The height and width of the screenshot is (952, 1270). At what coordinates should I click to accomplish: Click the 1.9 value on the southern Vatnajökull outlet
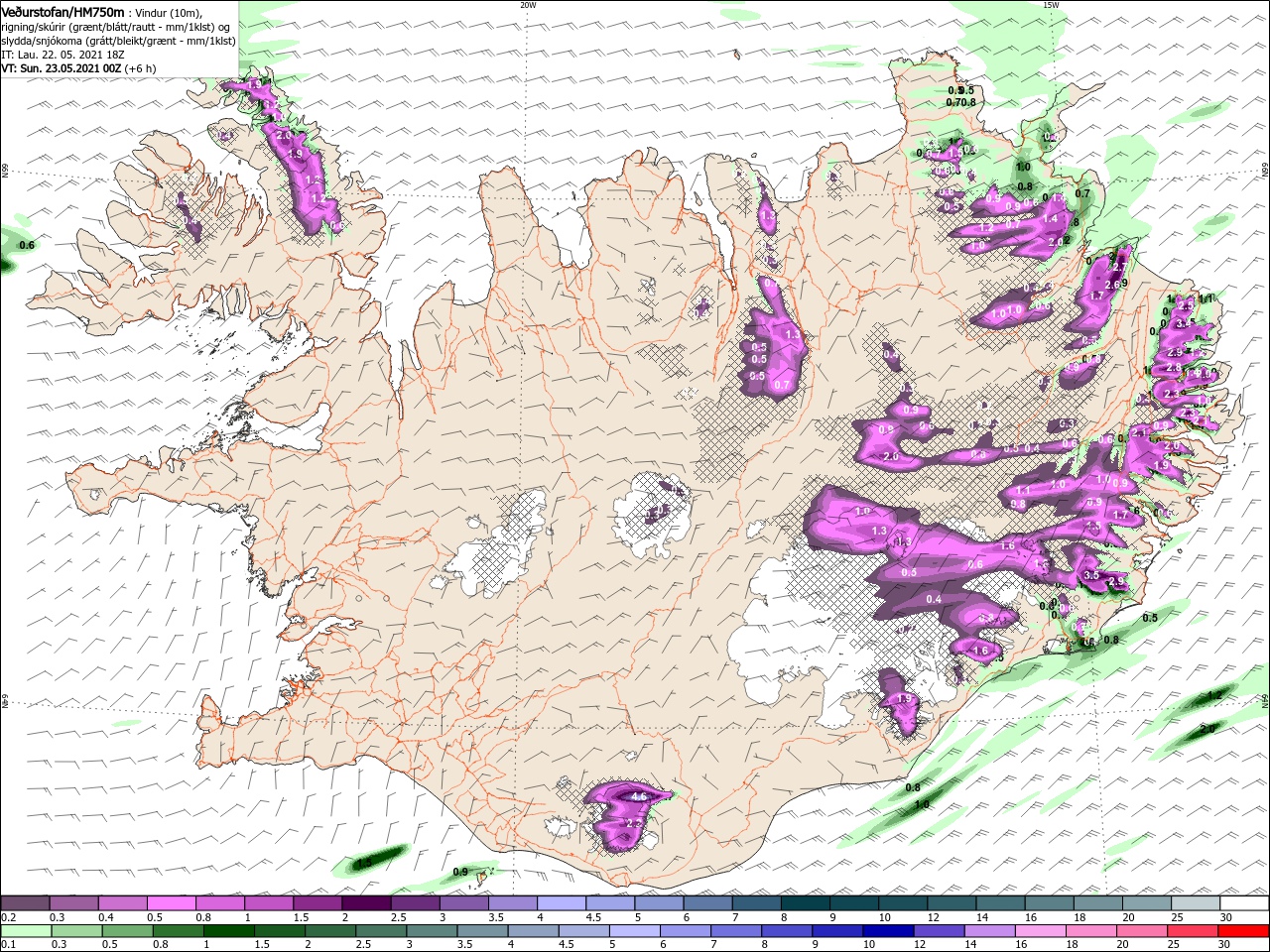tap(904, 699)
